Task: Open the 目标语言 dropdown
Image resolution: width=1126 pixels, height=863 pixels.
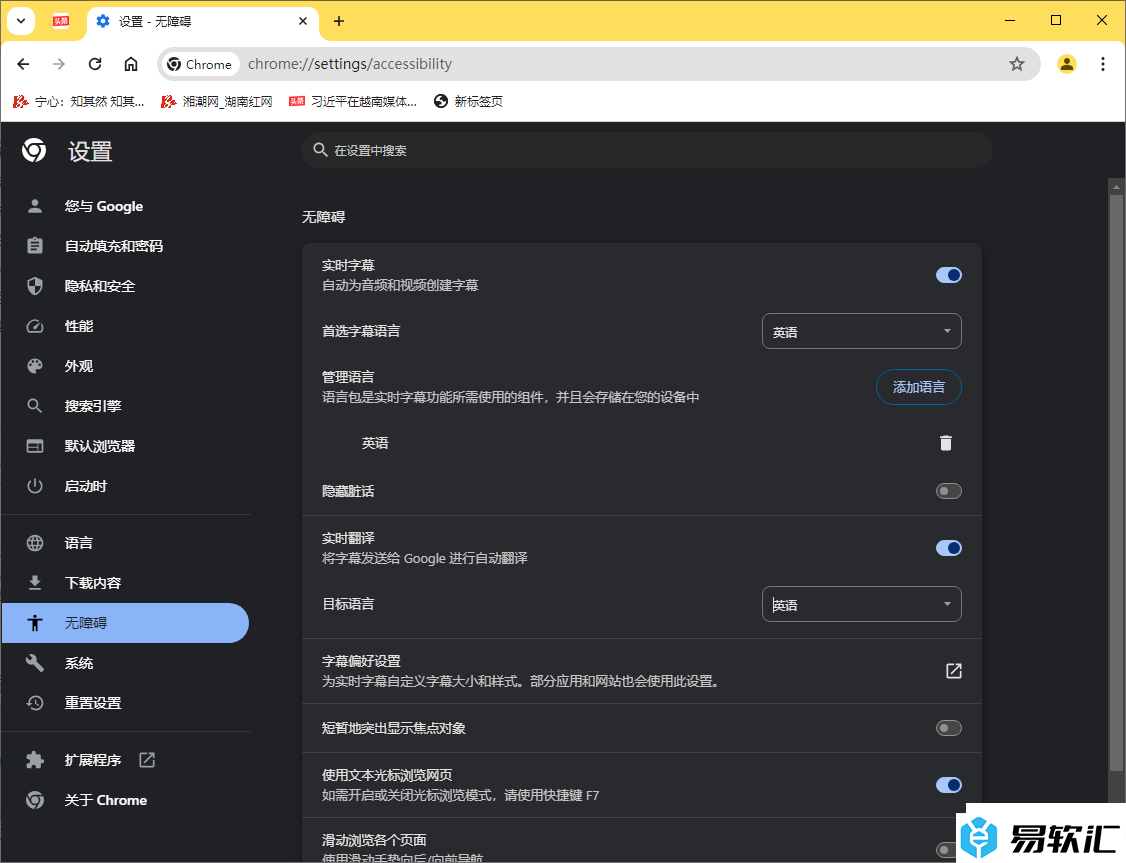Action: (861, 604)
